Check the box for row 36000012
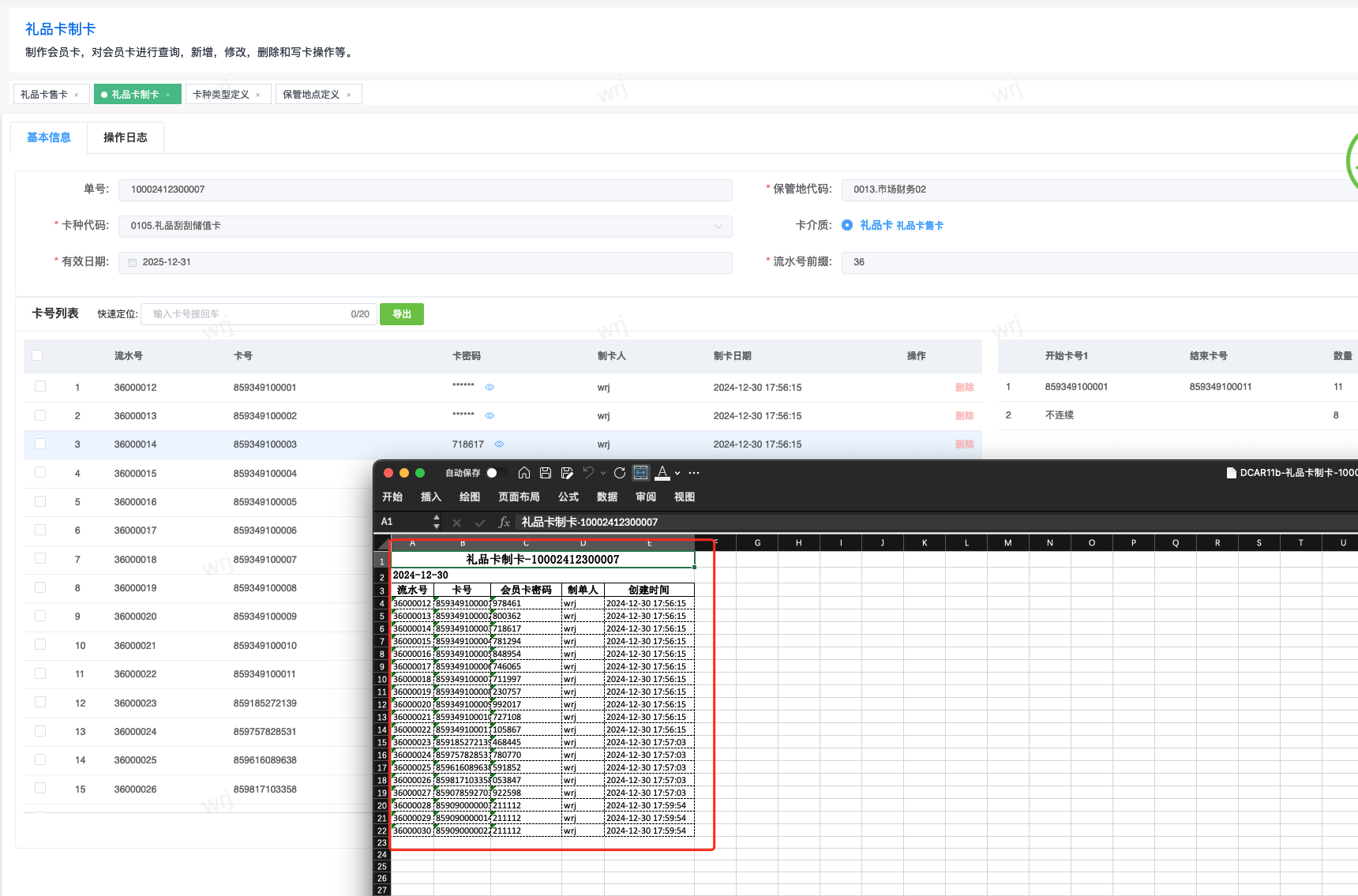 [40, 387]
